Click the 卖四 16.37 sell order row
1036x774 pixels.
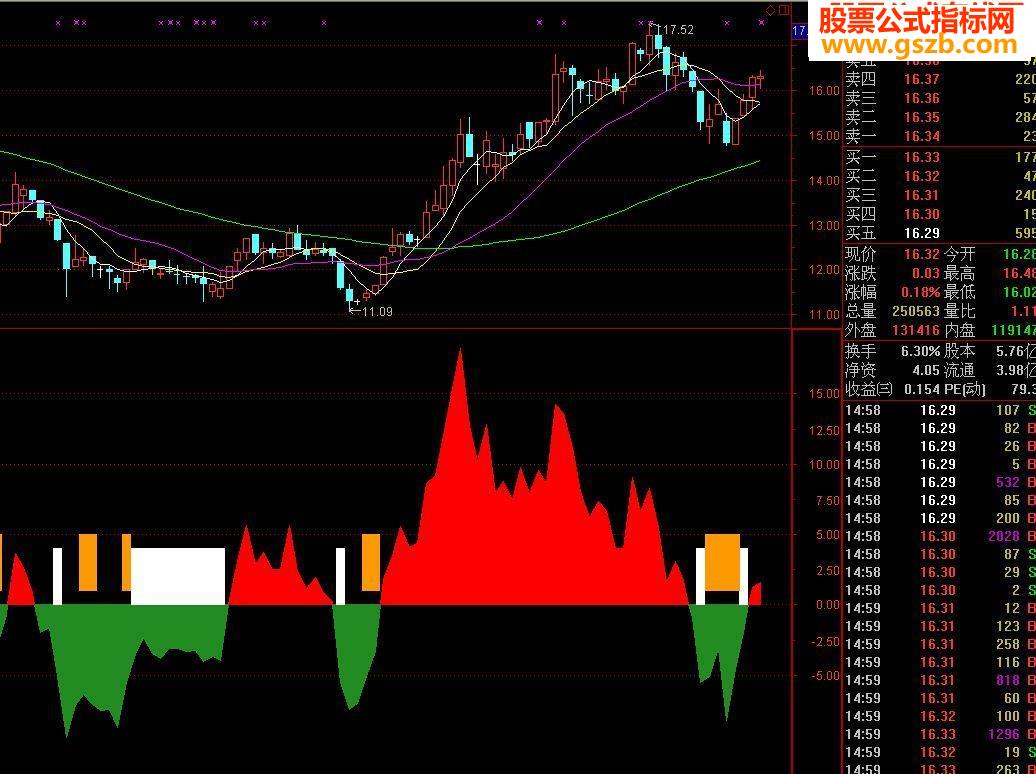(940, 79)
